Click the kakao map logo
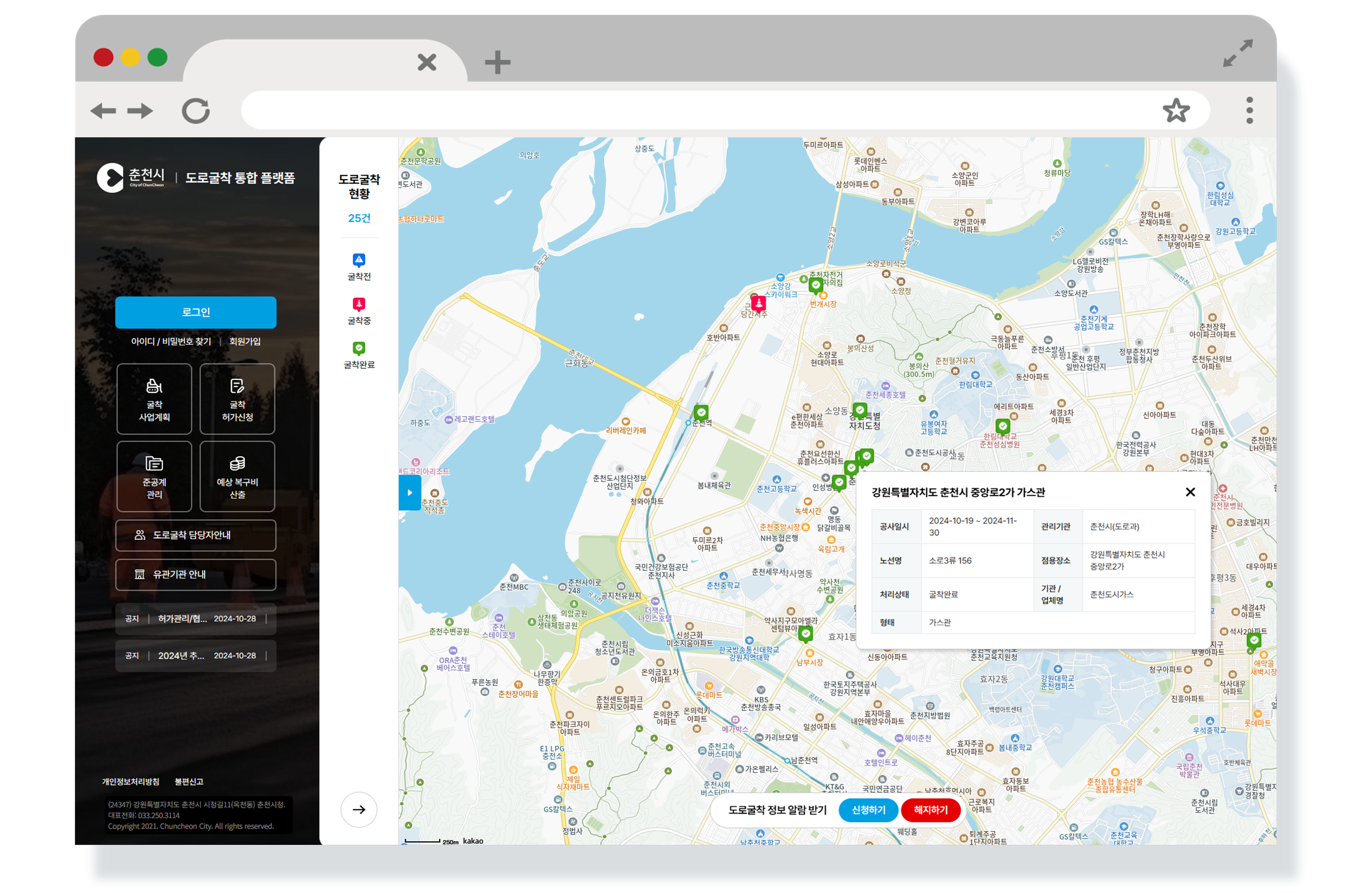Viewport: 1372px width, 893px height. point(473,841)
